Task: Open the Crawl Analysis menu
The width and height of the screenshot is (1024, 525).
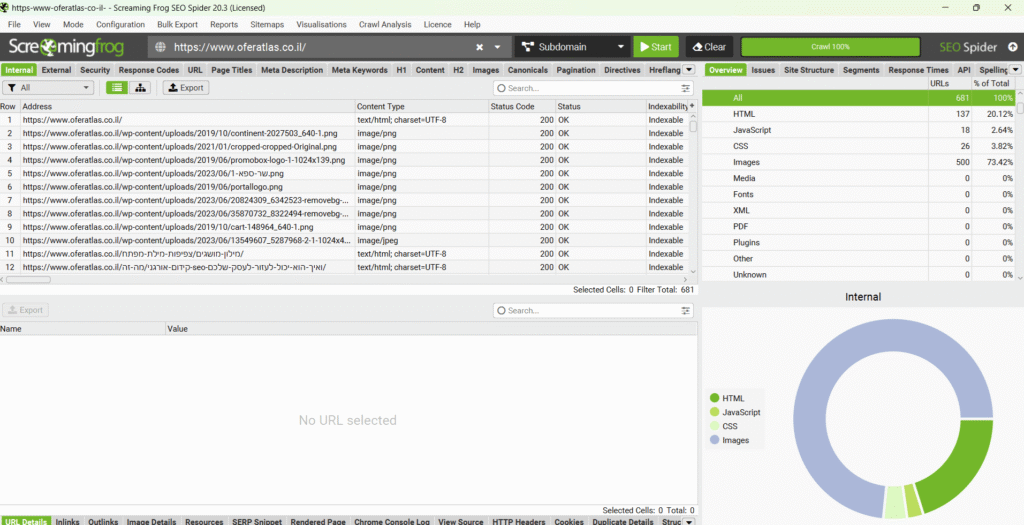Action: (x=385, y=24)
